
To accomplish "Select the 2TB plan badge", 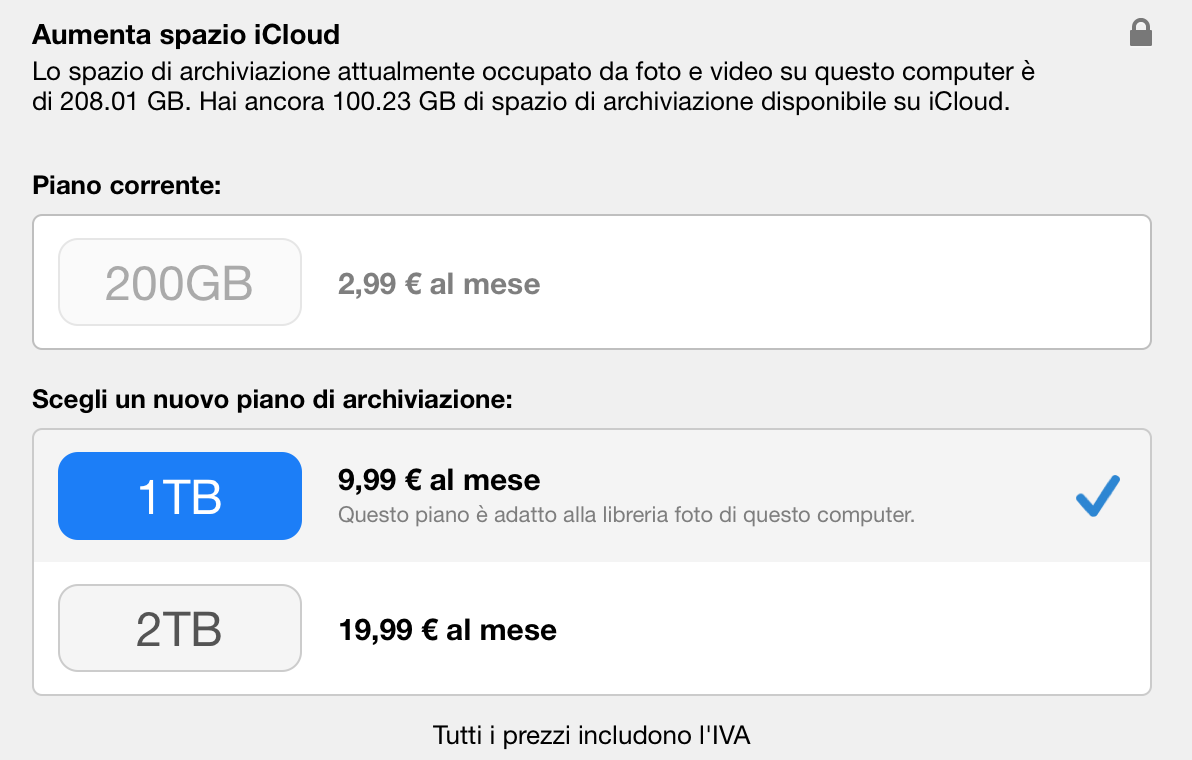I will tap(180, 628).
